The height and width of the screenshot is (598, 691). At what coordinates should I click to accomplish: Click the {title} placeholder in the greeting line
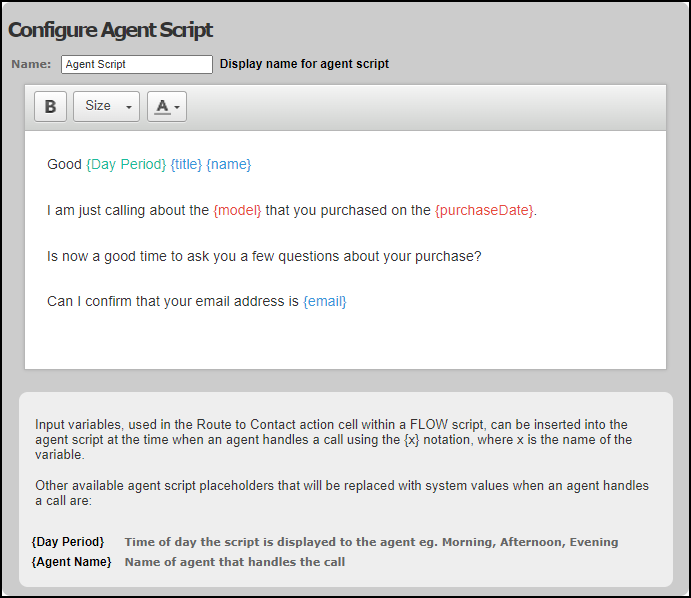point(186,164)
